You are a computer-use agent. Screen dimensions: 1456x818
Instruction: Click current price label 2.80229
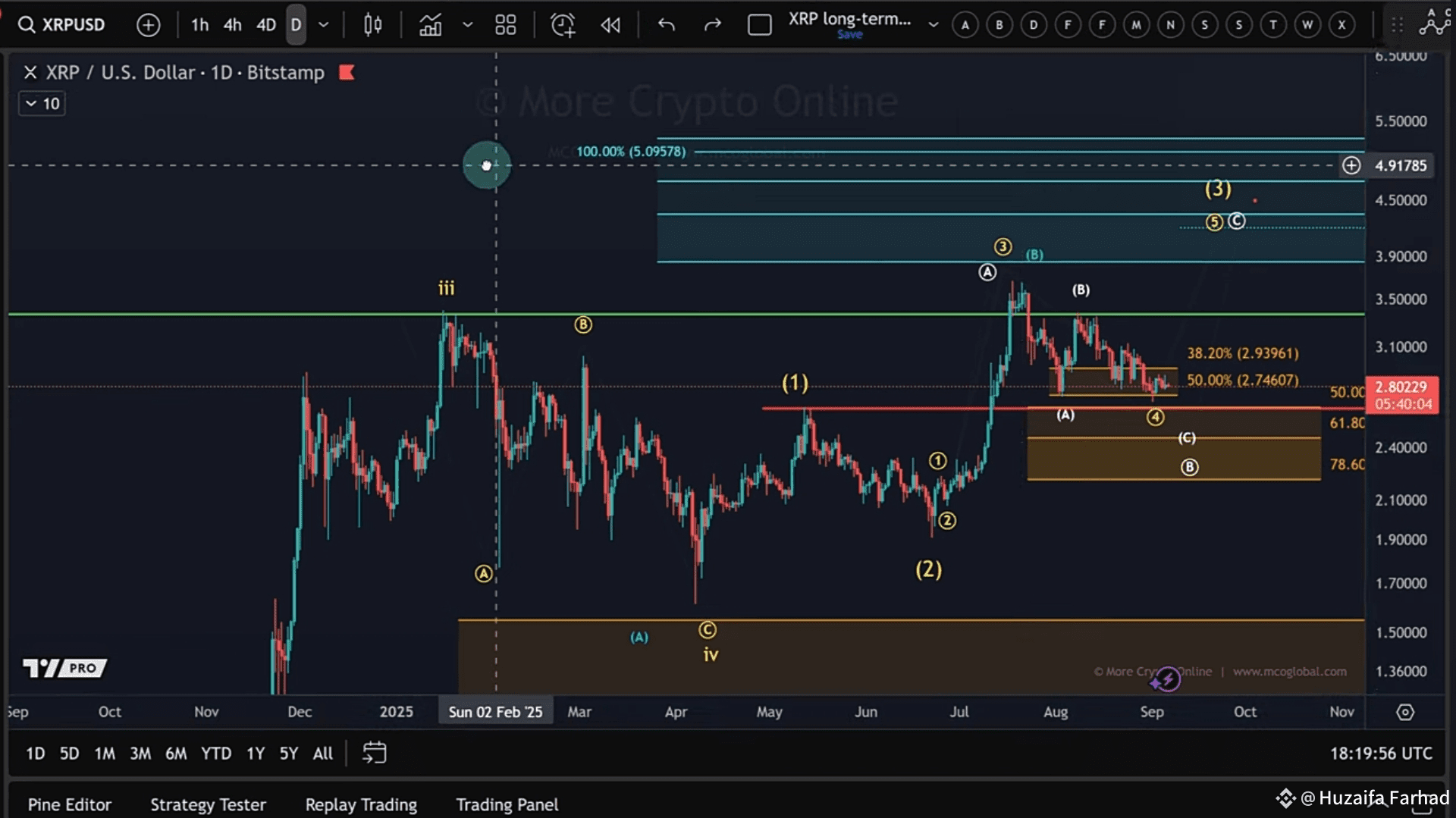pos(1401,387)
